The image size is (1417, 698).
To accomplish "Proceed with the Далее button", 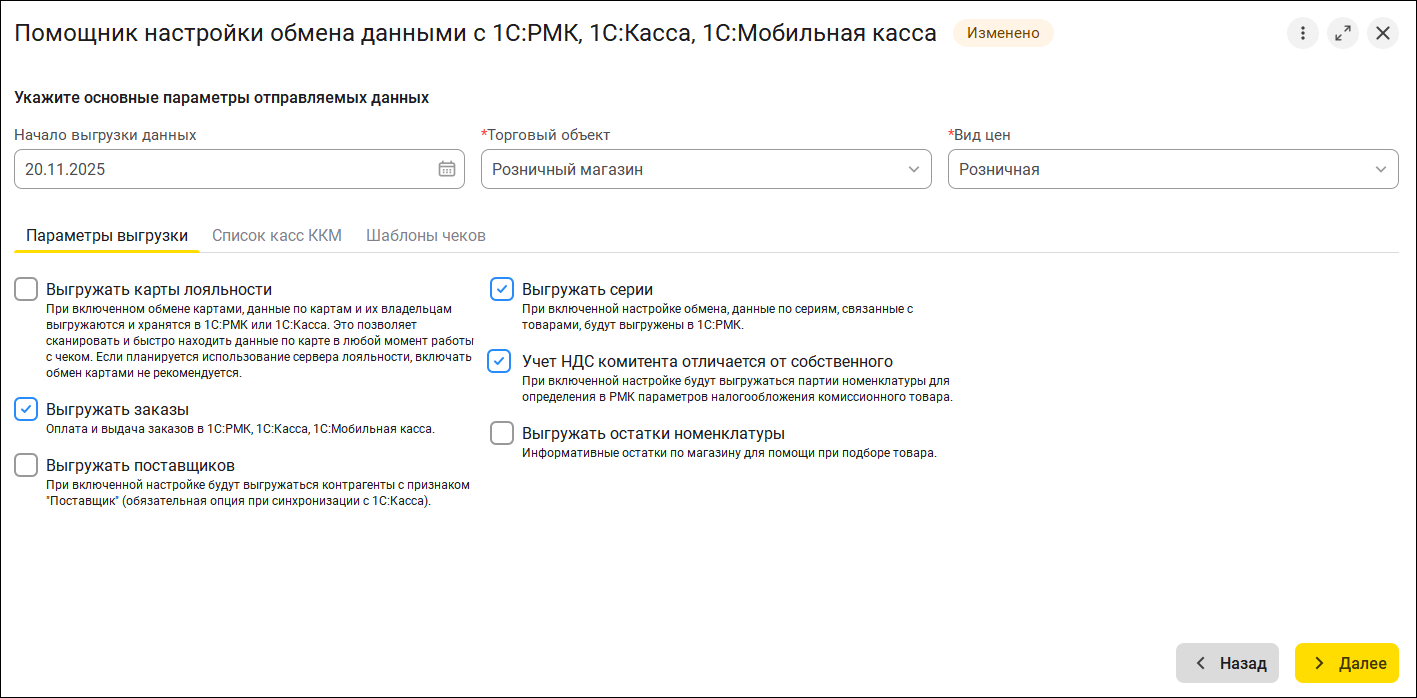I will click(x=1346, y=663).
